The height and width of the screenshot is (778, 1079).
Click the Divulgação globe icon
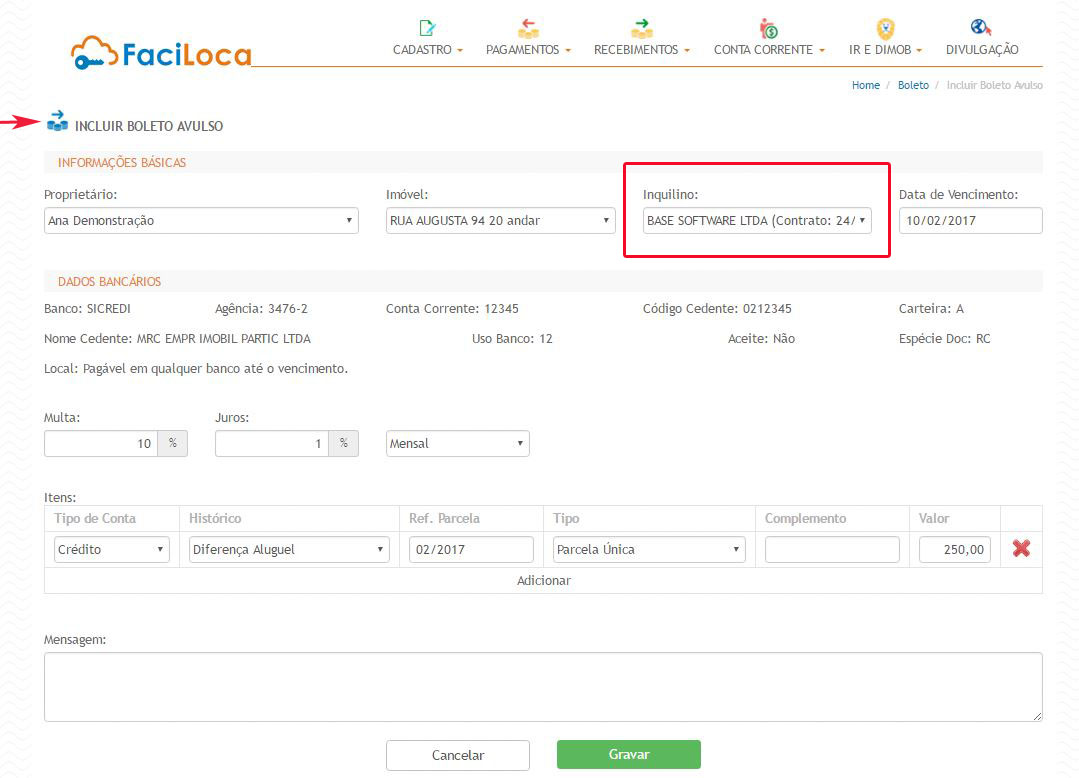[x=981, y=27]
